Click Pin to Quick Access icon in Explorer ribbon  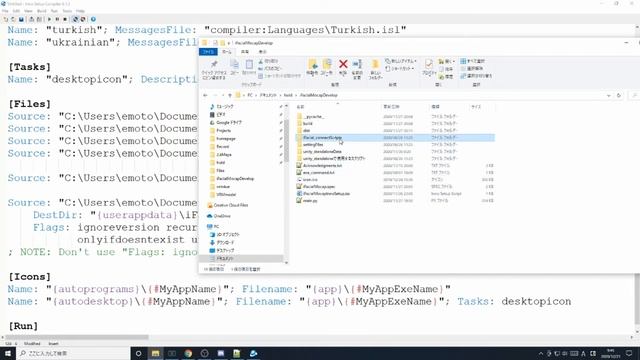click(214, 64)
